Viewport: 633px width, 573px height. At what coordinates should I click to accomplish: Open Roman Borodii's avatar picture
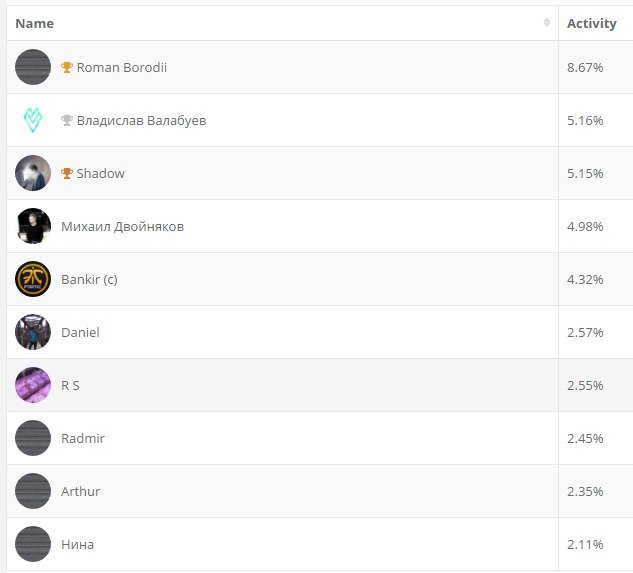(x=33, y=67)
